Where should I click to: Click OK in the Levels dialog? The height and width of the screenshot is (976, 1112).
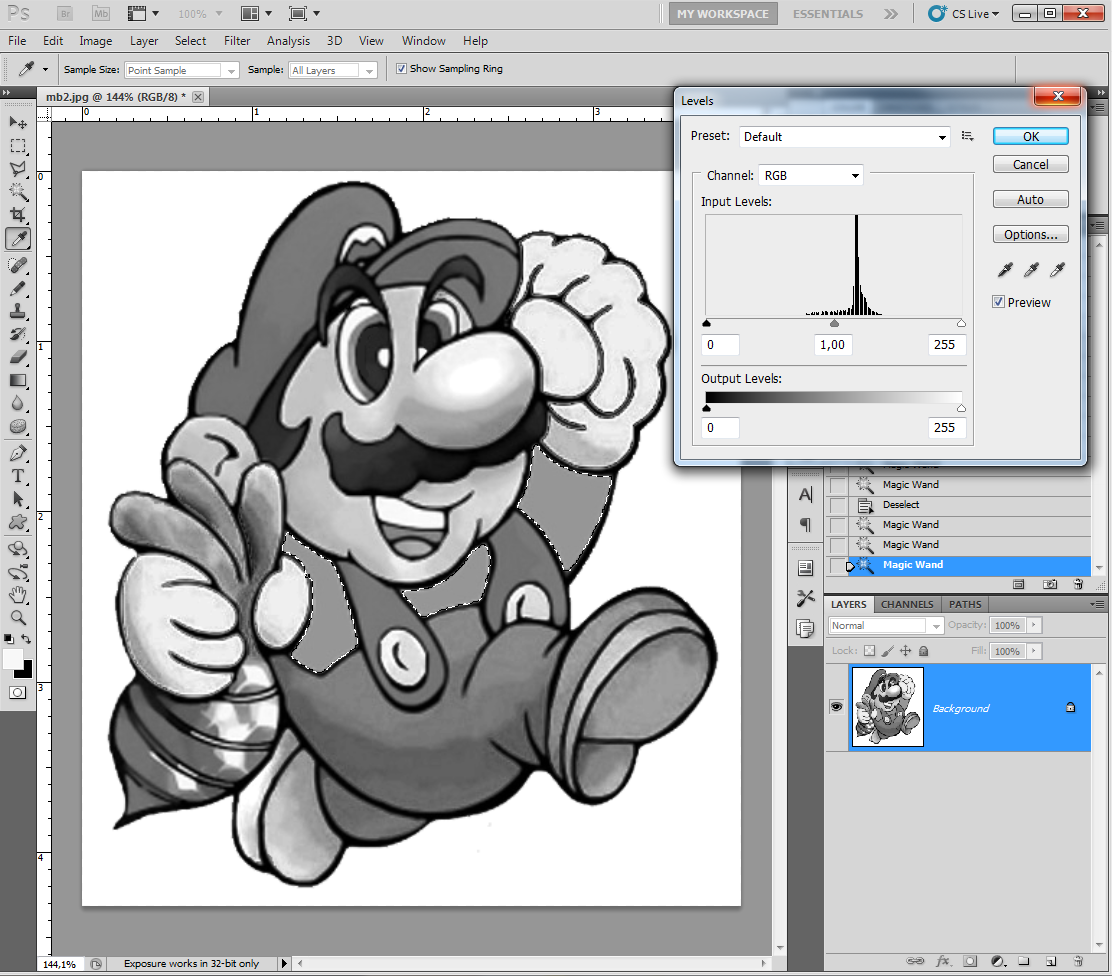(x=1030, y=136)
